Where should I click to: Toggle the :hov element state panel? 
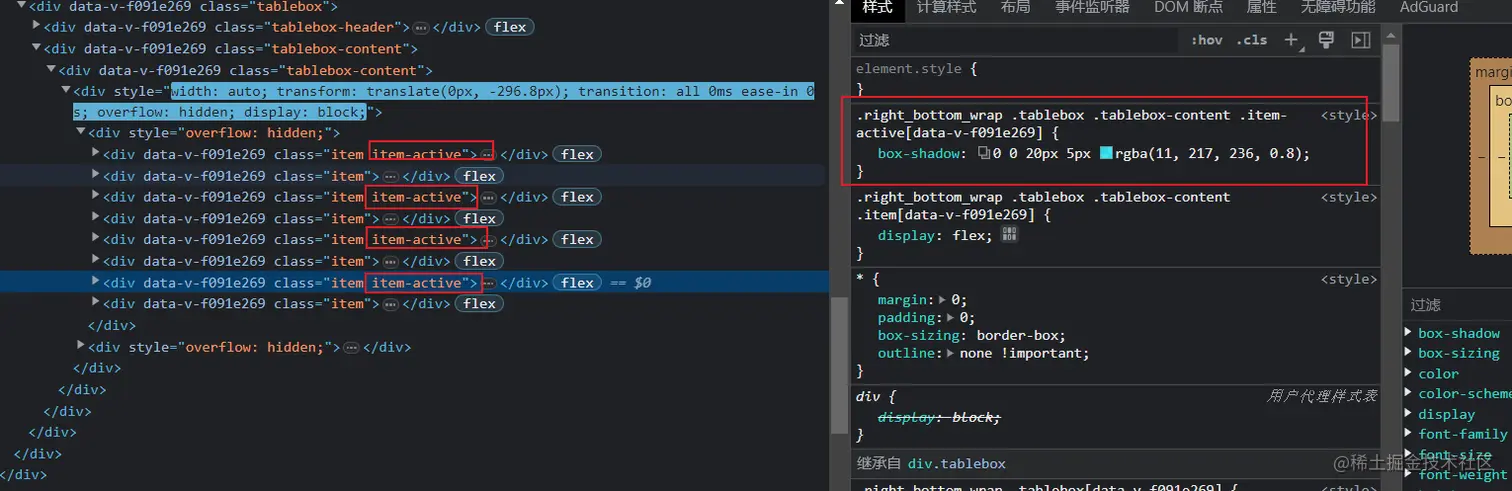1207,40
